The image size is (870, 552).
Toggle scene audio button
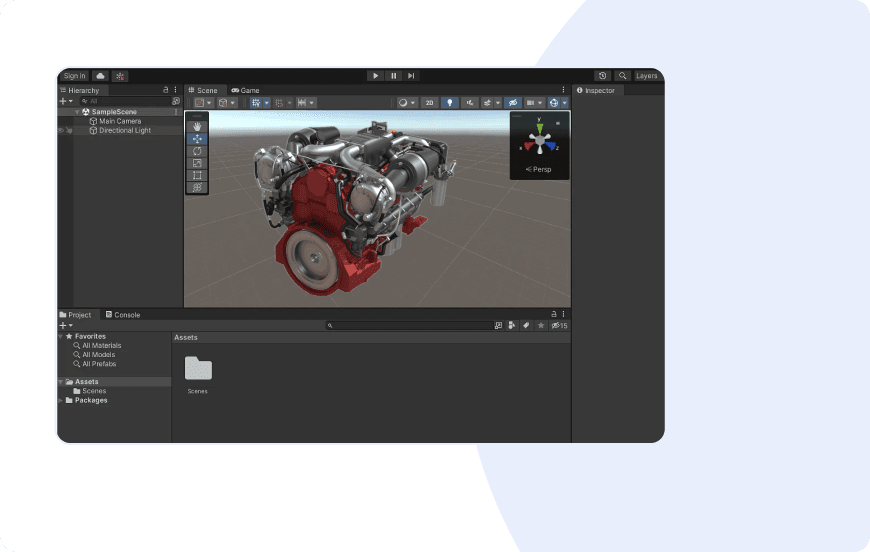coord(469,103)
